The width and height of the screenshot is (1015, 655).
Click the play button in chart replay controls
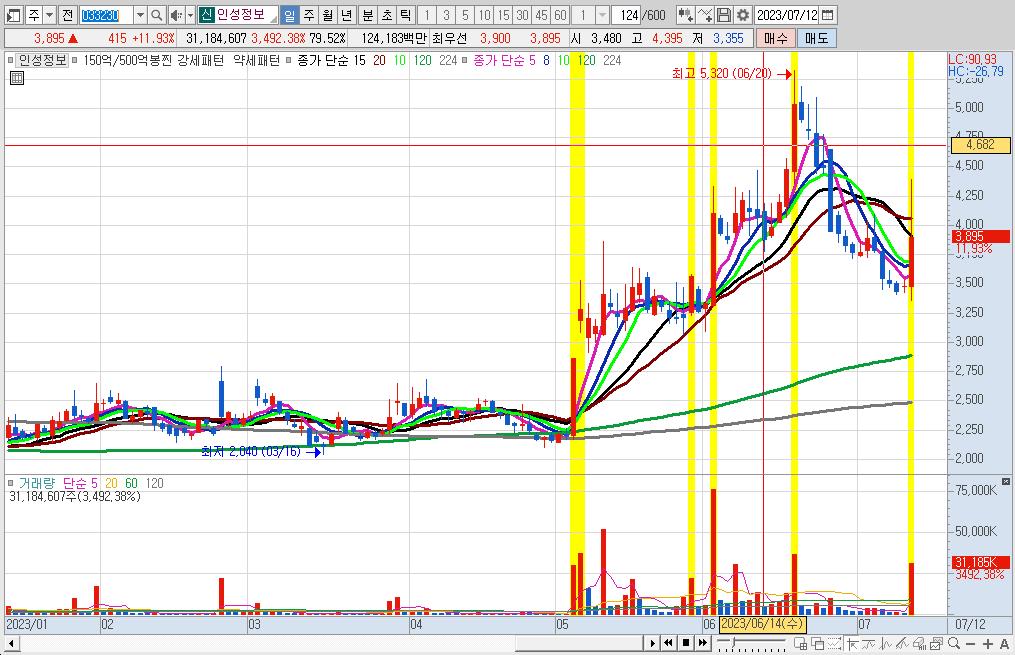652,643
